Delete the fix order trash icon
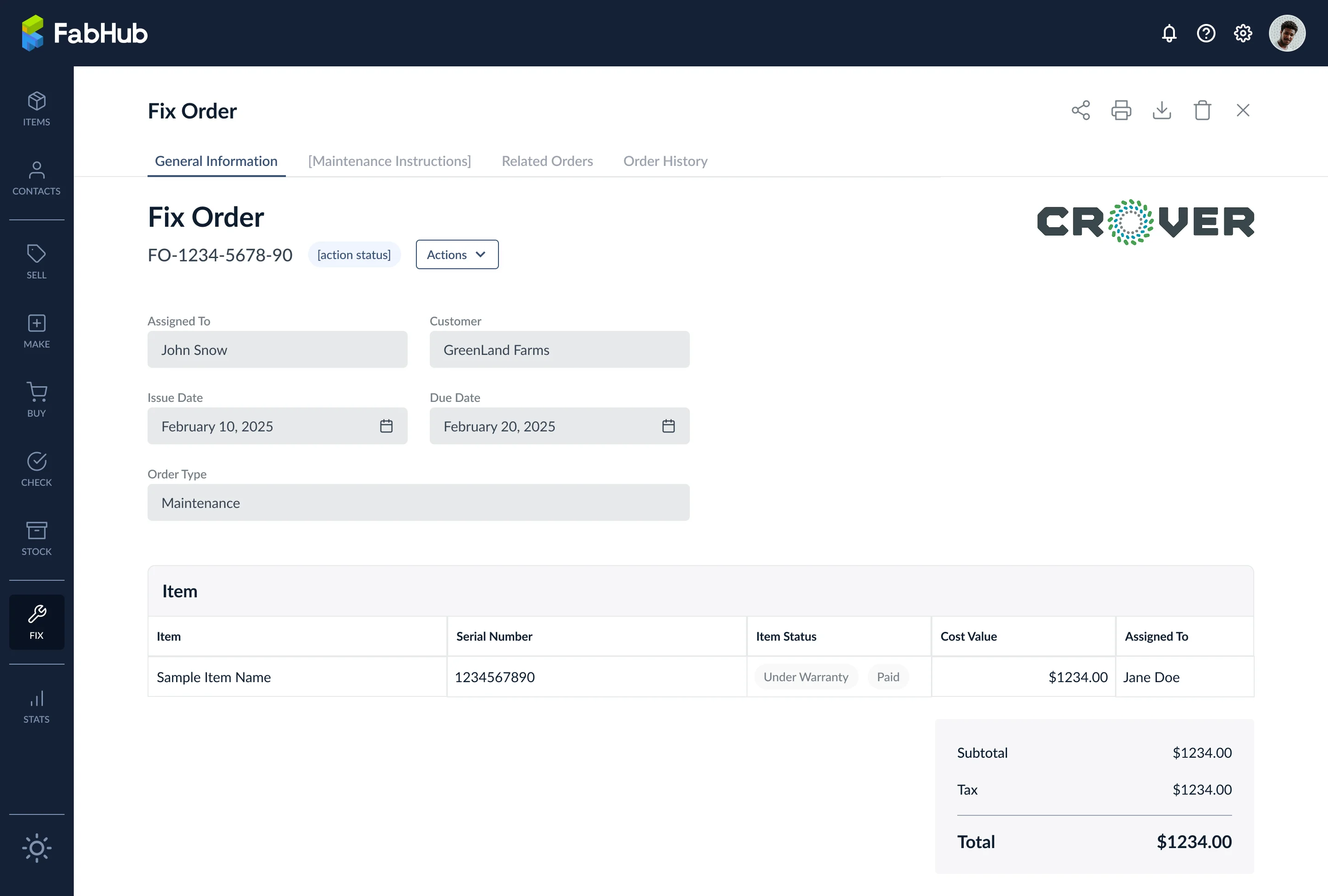Image resolution: width=1328 pixels, height=896 pixels. tap(1202, 110)
